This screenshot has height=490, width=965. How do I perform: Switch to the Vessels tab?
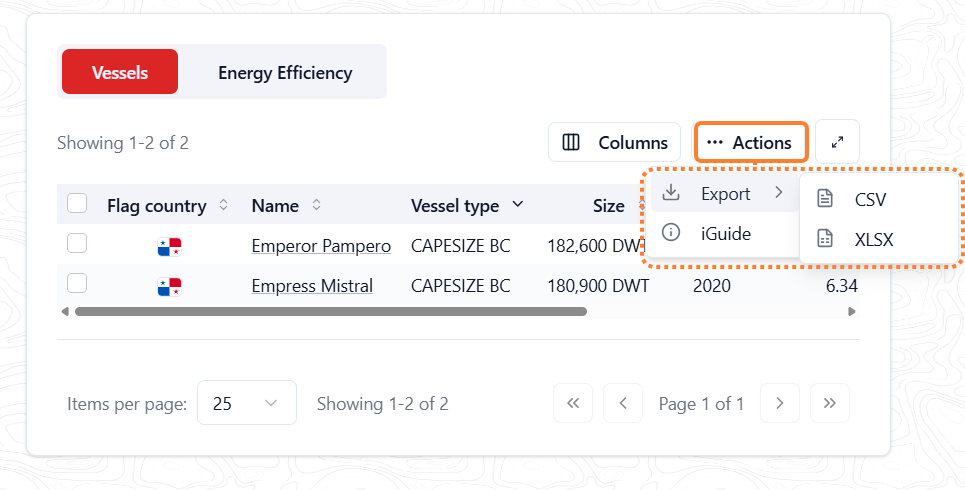coord(120,72)
